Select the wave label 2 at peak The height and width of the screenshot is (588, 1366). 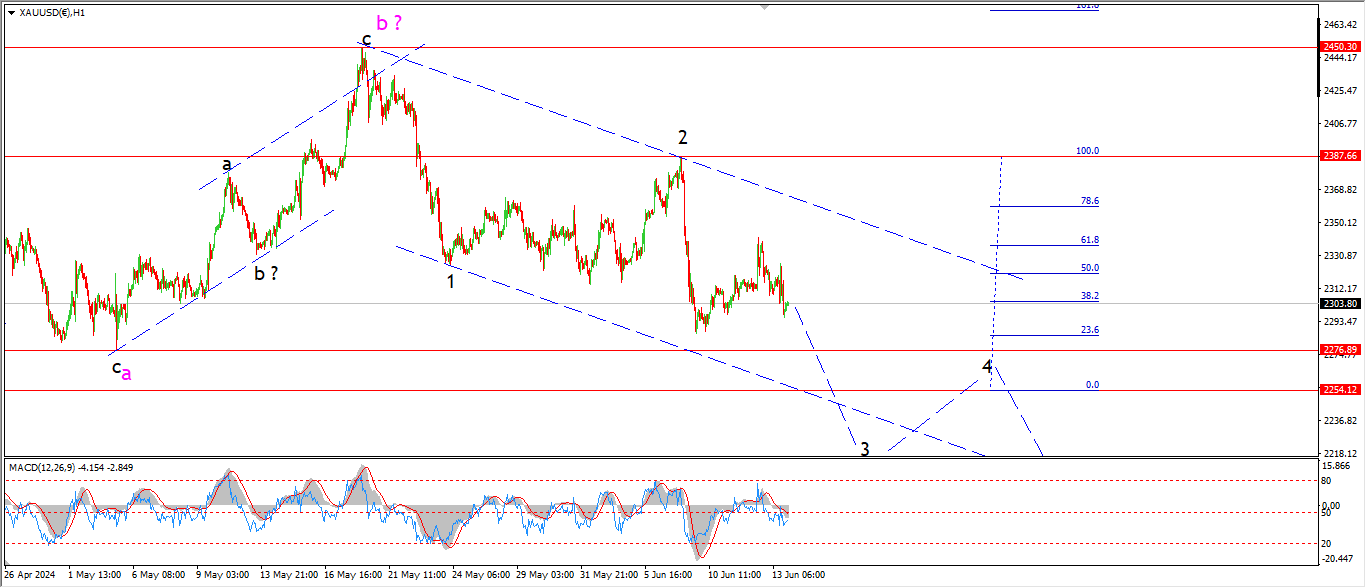click(682, 138)
